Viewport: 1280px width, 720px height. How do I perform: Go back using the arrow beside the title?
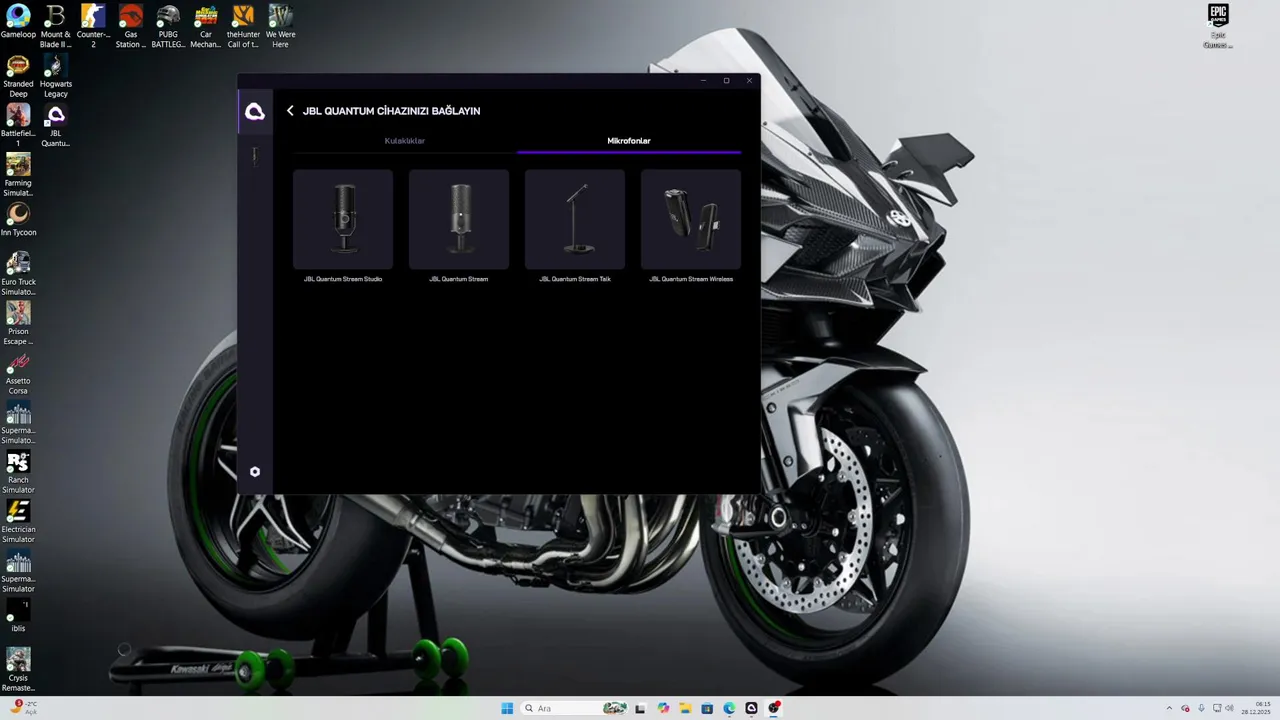(x=290, y=111)
